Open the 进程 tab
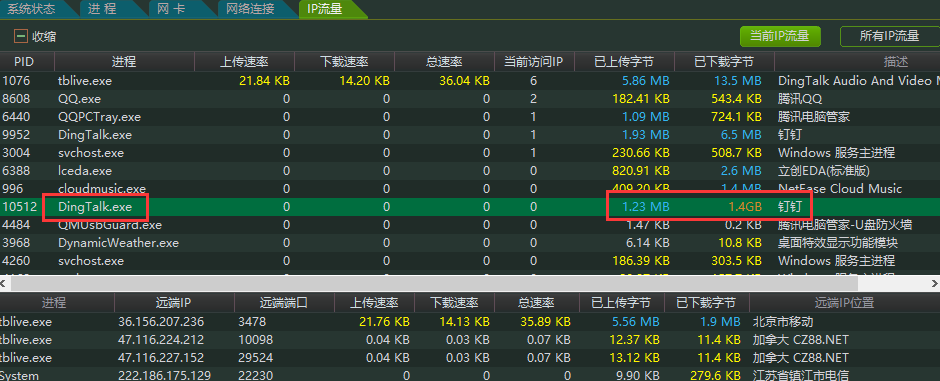 102,8
